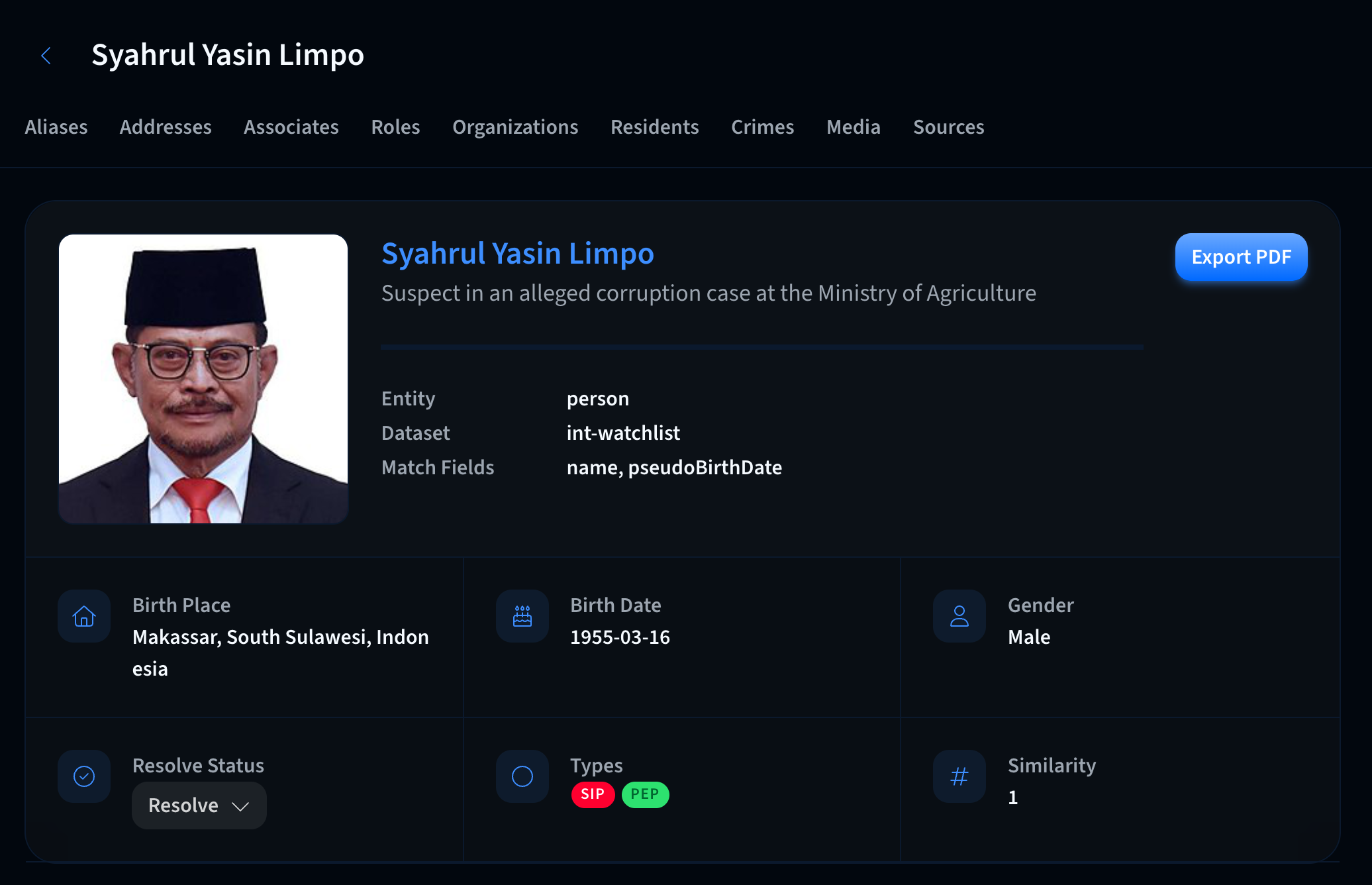This screenshot has height=885, width=1372.
Task: Select the corruption case description text
Action: pyautogui.click(x=709, y=293)
